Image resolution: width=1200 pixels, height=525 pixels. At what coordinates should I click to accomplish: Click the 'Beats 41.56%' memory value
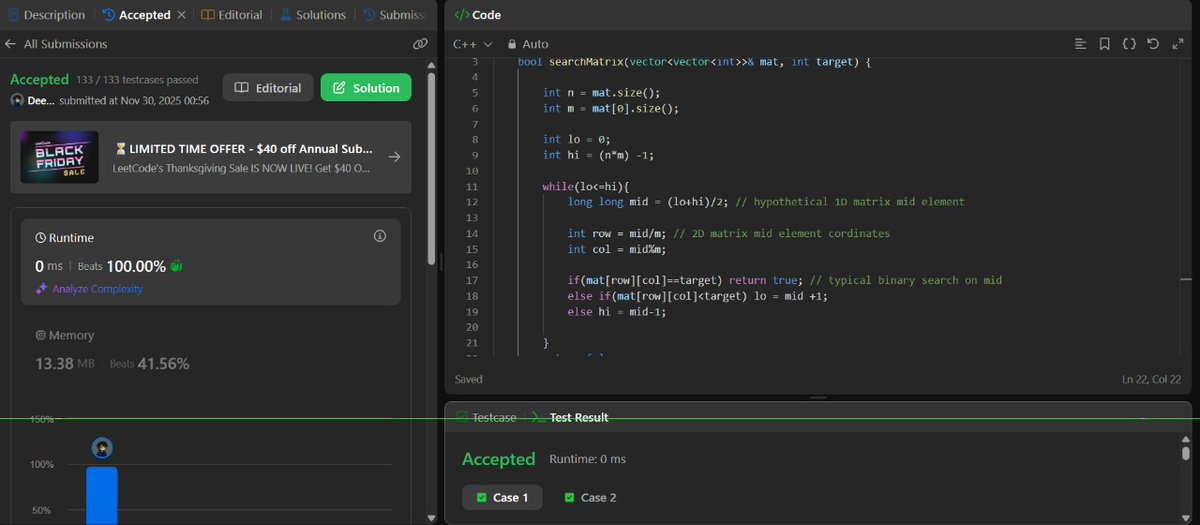[x=149, y=364]
